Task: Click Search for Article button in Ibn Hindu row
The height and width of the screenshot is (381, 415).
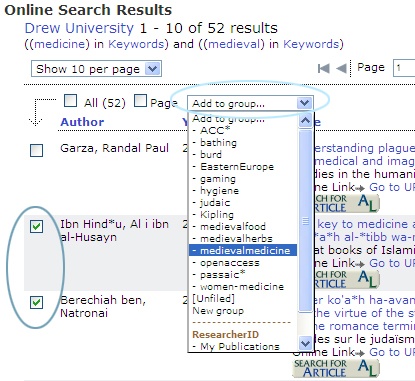Action: (346, 279)
